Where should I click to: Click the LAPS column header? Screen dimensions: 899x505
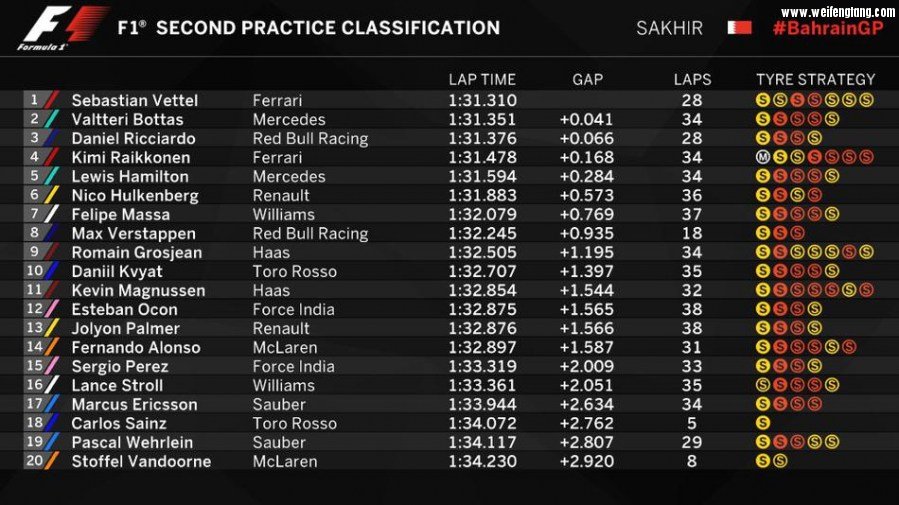[693, 79]
